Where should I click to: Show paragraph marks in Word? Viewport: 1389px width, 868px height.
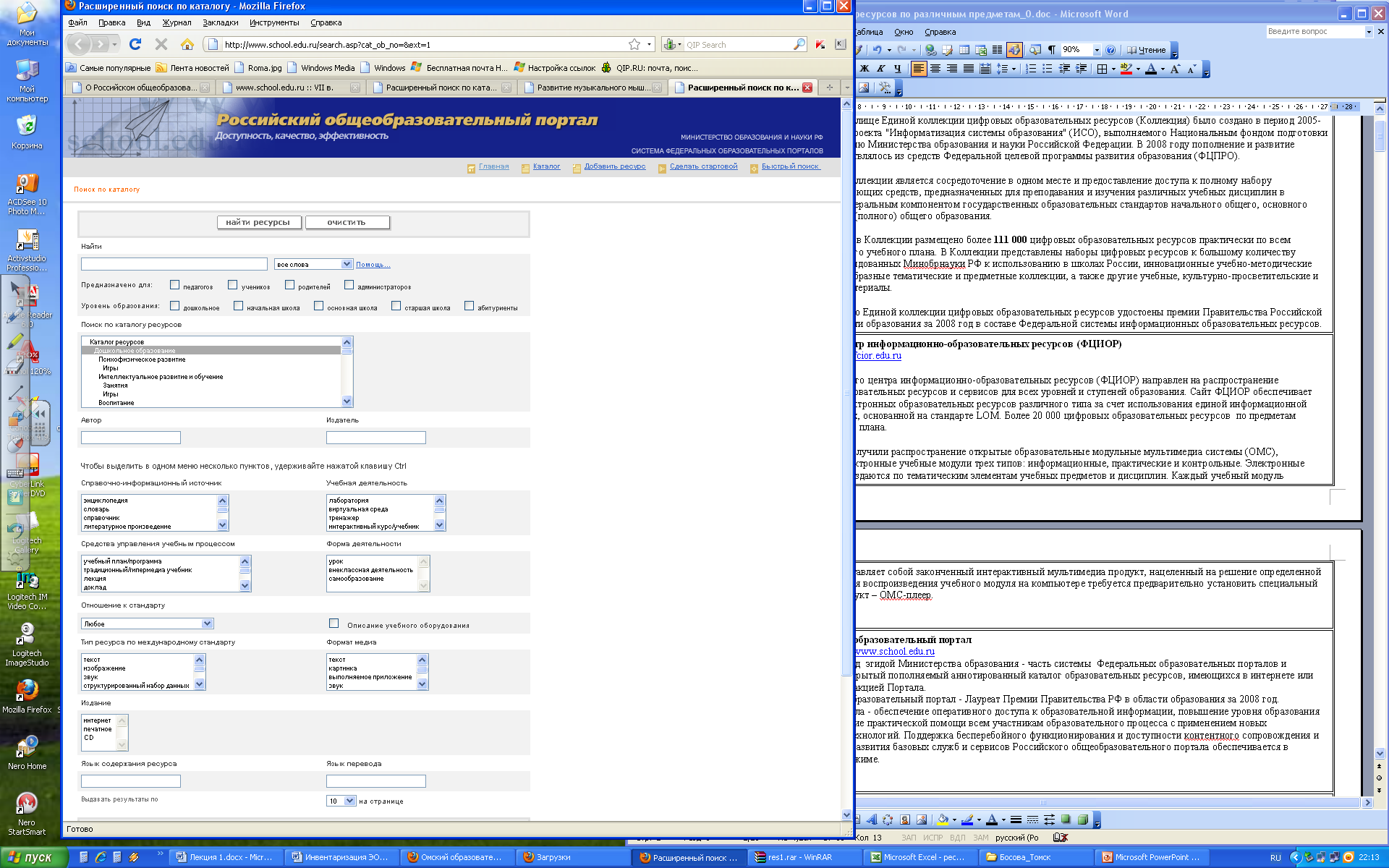(1051, 50)
